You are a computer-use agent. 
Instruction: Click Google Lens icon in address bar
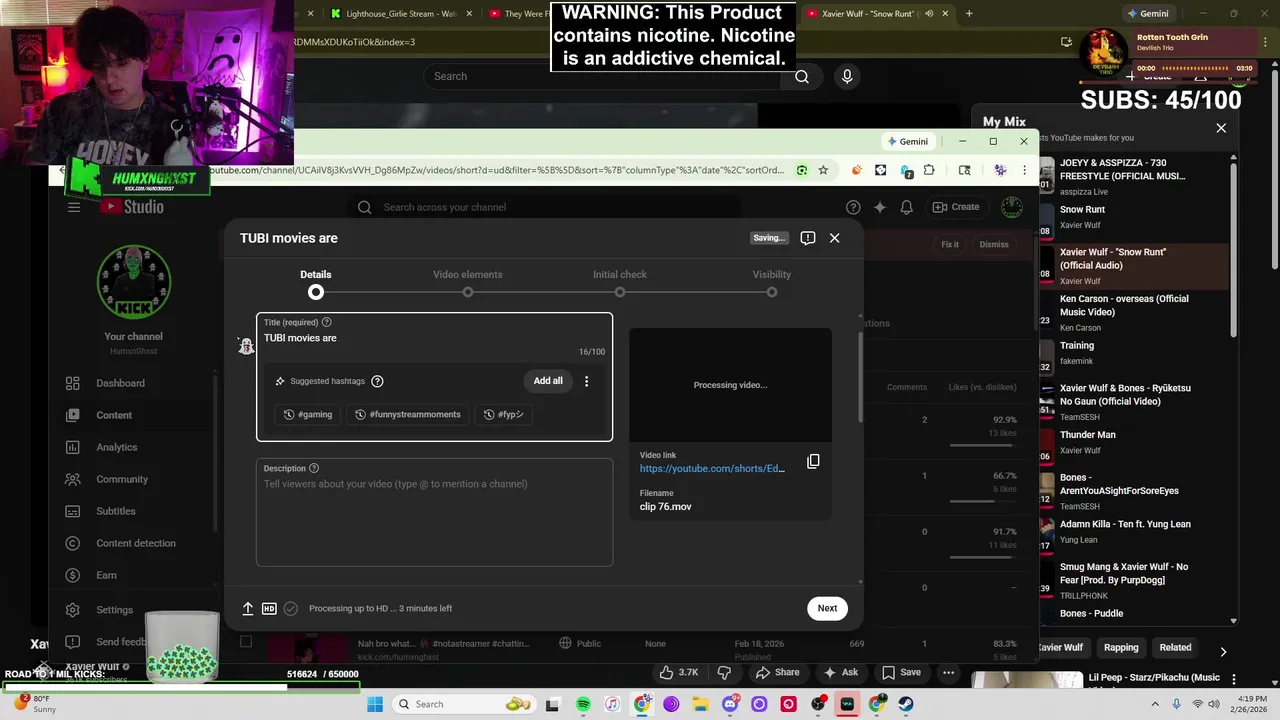(801, 170)
